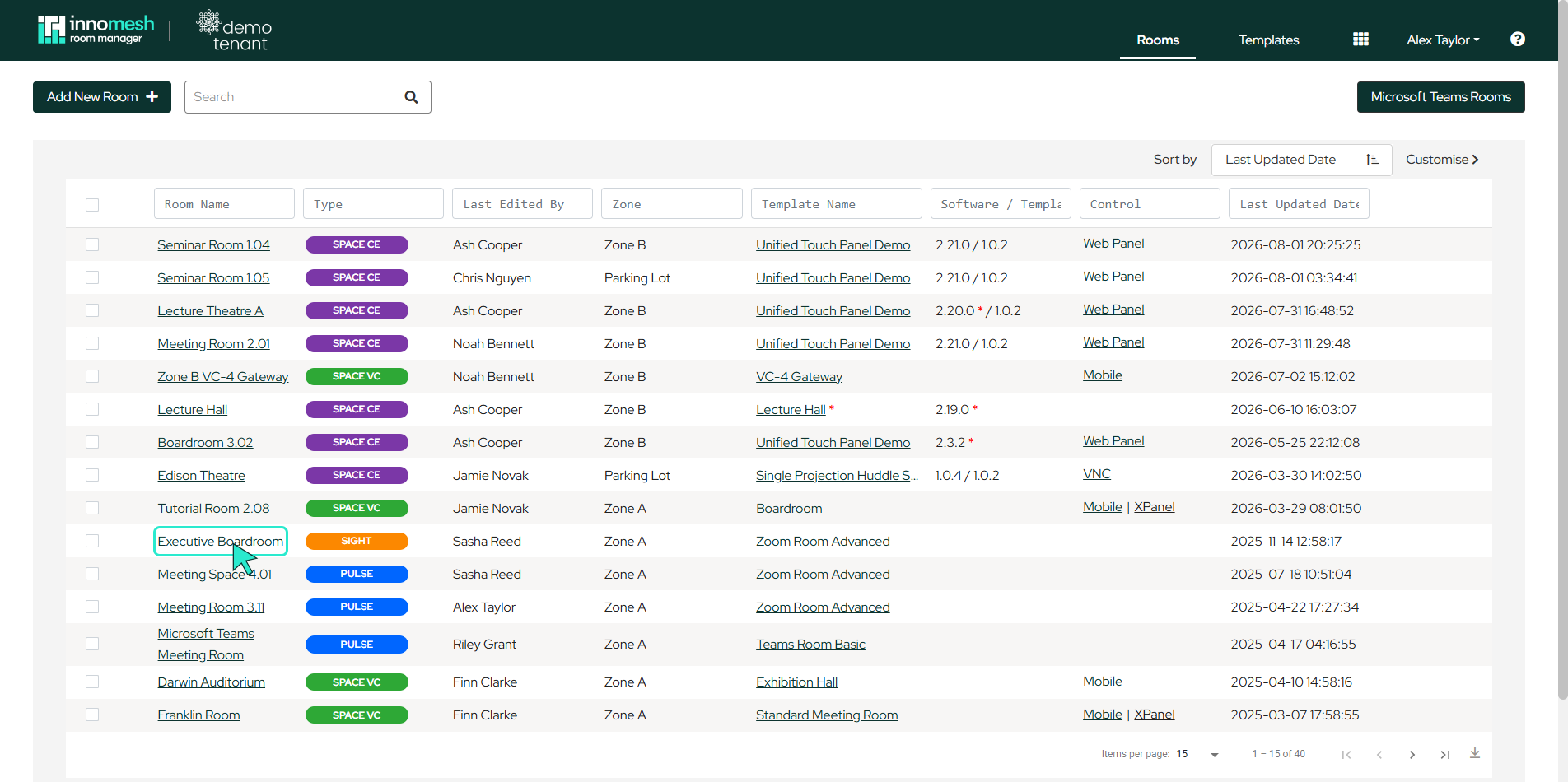The height and width of the screenshot is (782, 1568).
Task: Open Standard Meeting Room template link
Action: click(x=827, y=715)
